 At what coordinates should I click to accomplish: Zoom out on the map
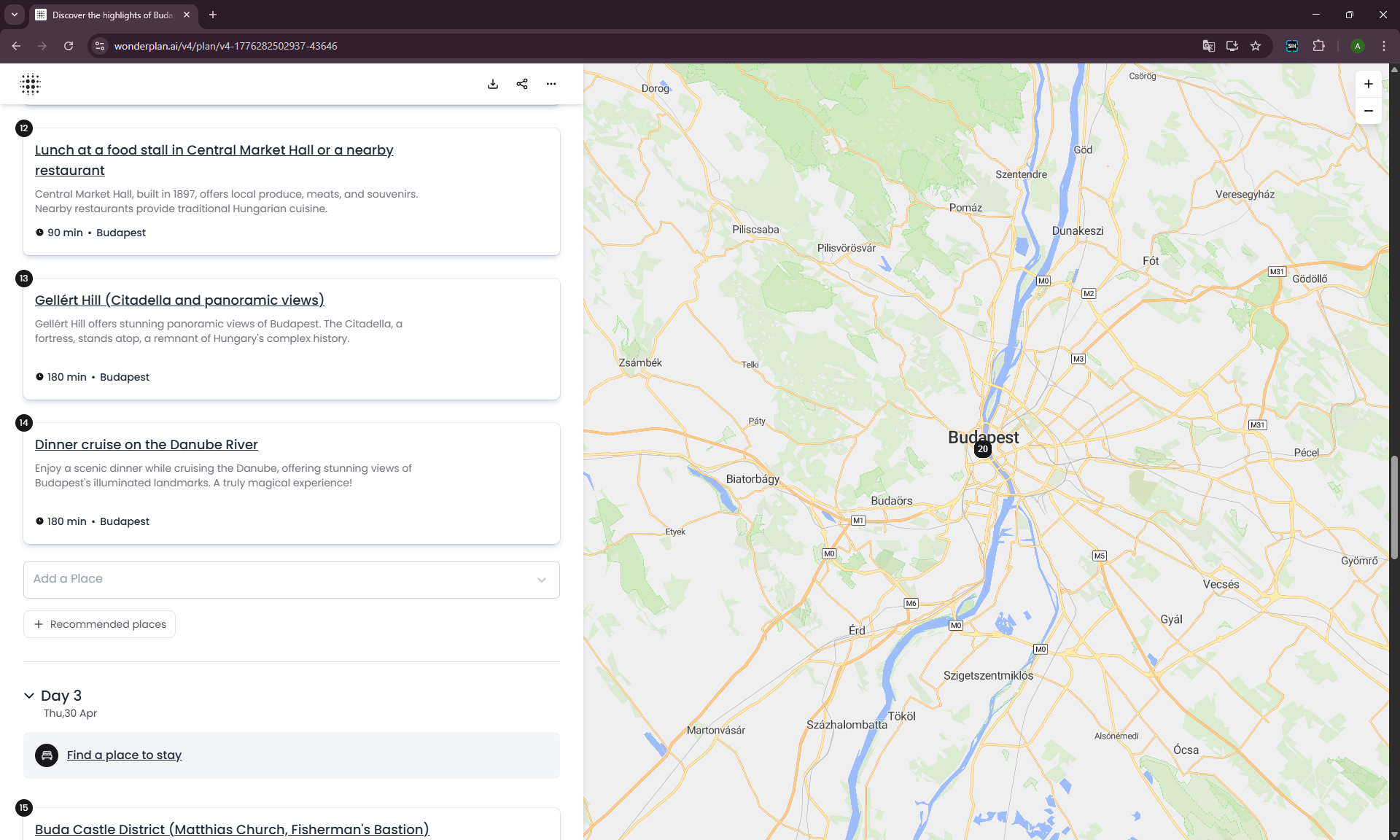1368,111
